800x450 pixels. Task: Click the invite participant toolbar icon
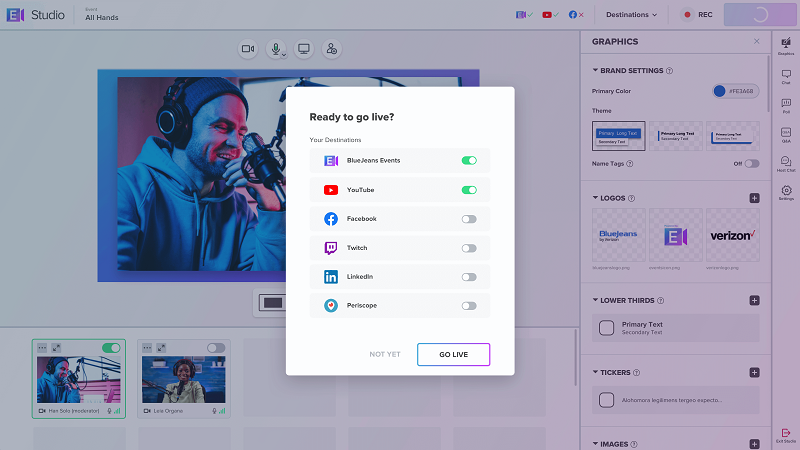tap(332, 49)
